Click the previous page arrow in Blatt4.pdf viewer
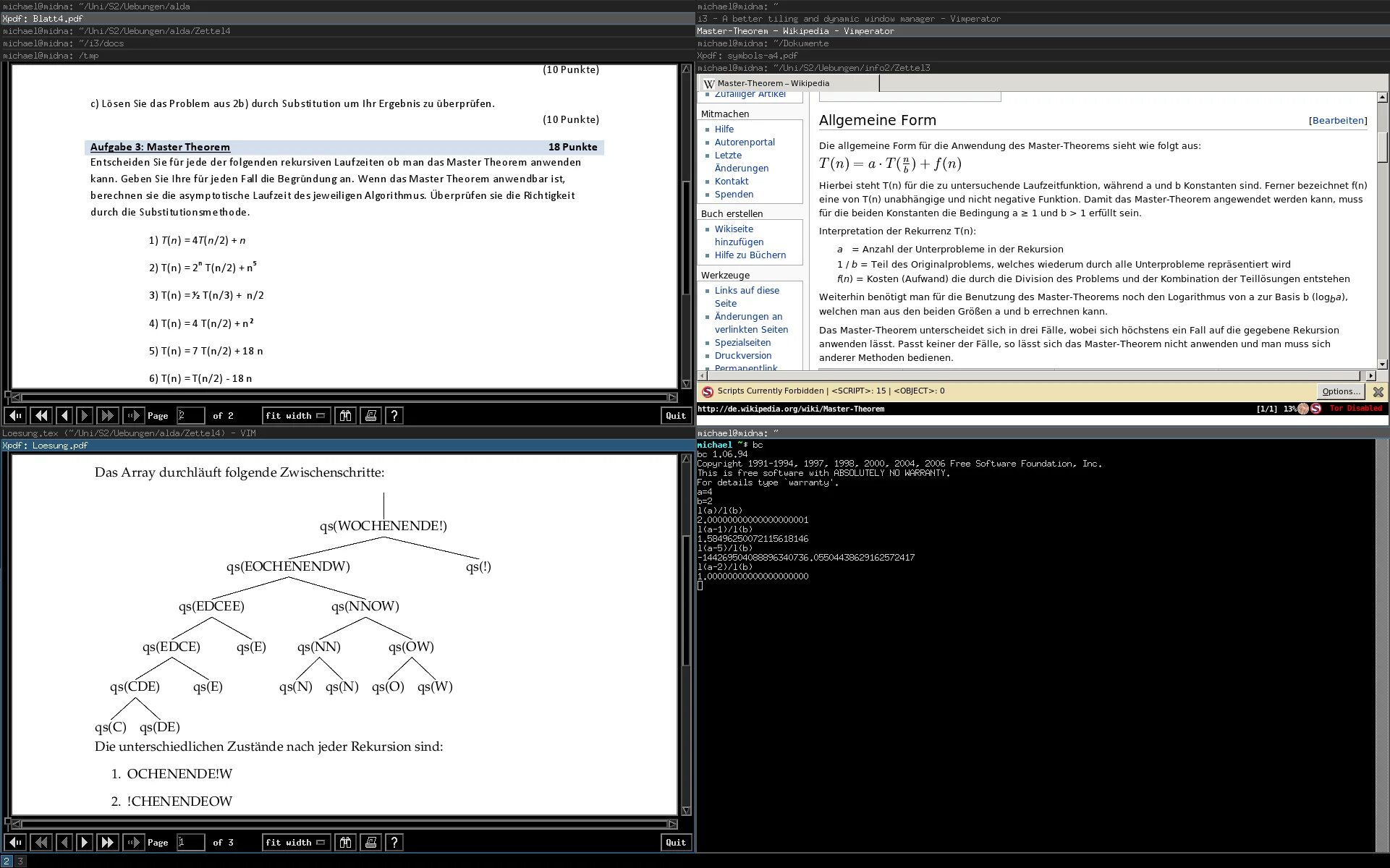 click(x=64, y=415)
